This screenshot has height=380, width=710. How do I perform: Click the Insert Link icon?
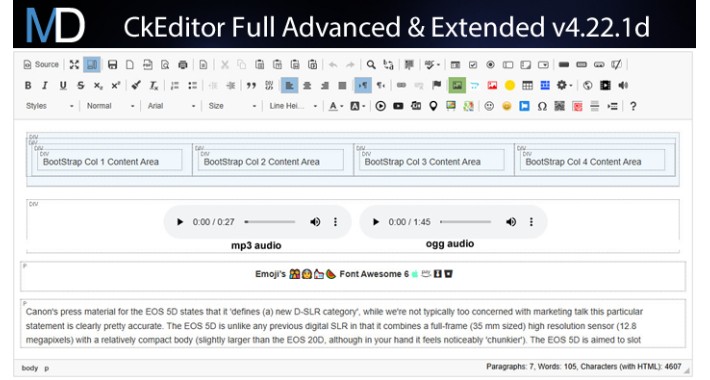pyautogui.click(x=401, y=86)
